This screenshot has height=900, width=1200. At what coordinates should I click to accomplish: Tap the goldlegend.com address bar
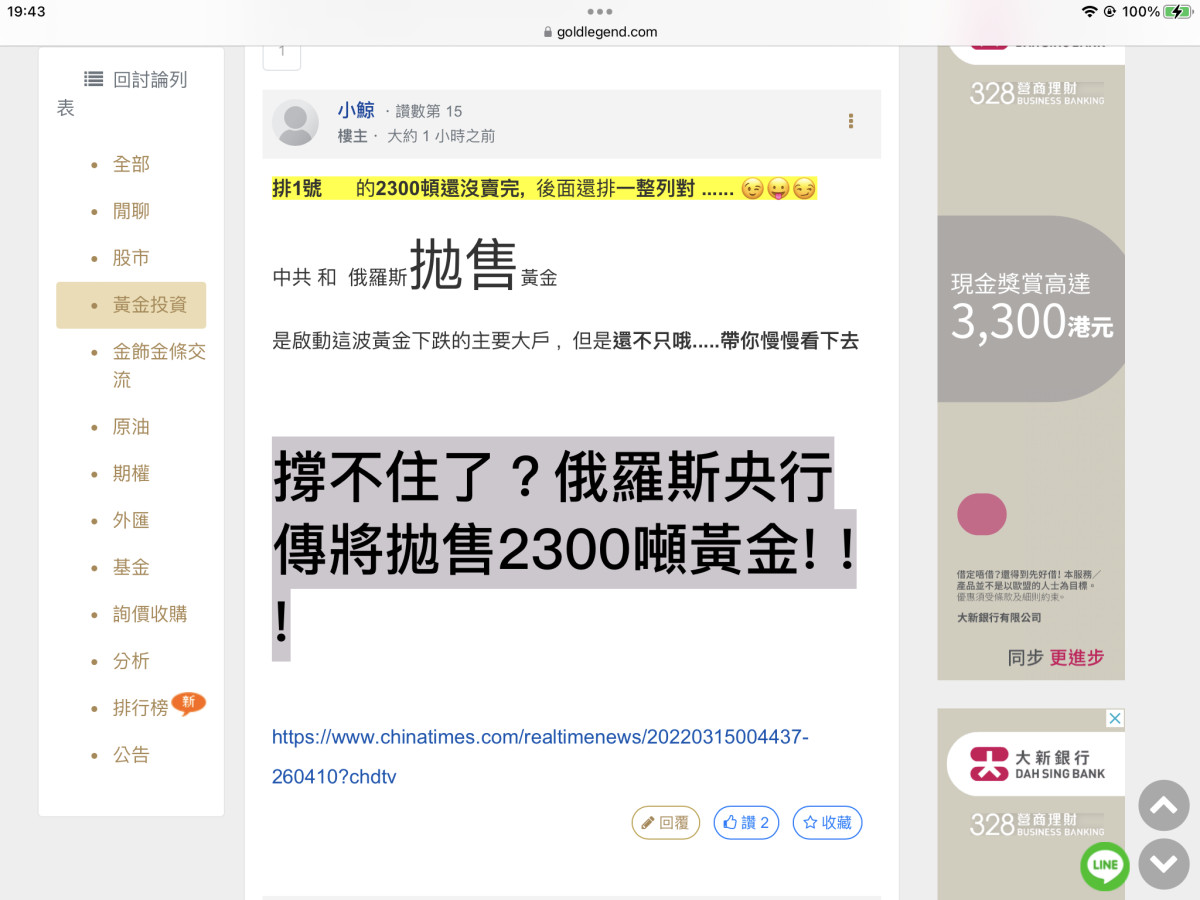pos(600,32)
